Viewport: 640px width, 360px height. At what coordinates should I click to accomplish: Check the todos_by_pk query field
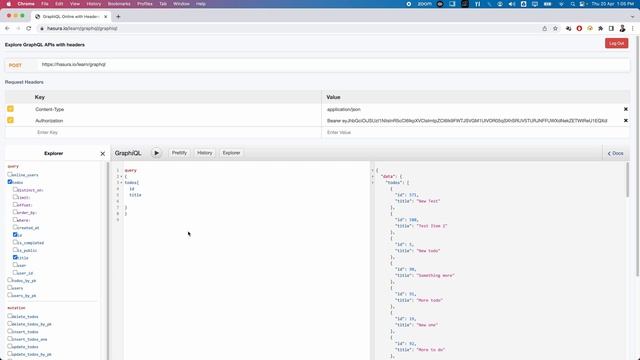tap(9, 280)
